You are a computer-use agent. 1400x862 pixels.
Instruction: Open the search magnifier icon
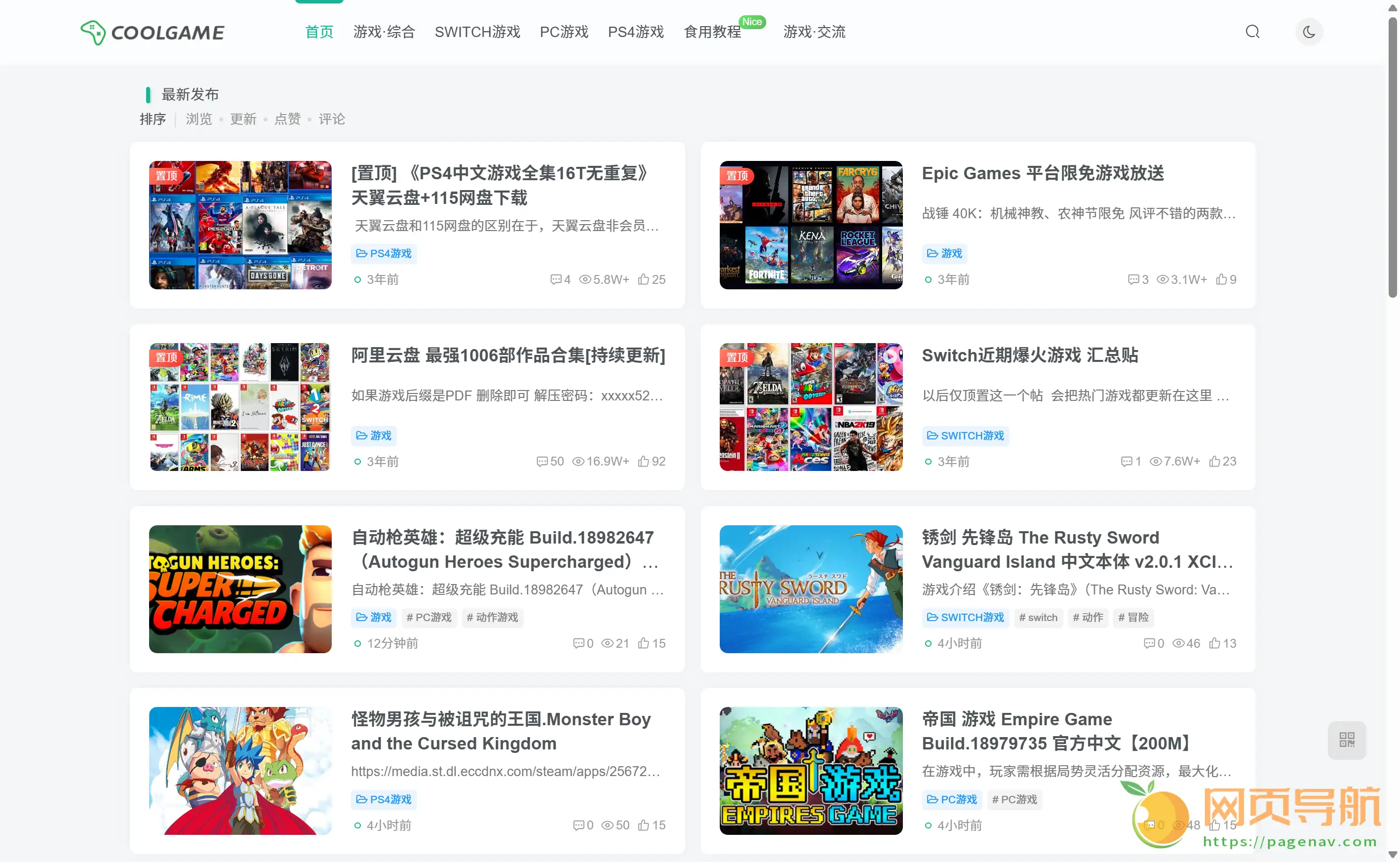(x=1252, y=32)
